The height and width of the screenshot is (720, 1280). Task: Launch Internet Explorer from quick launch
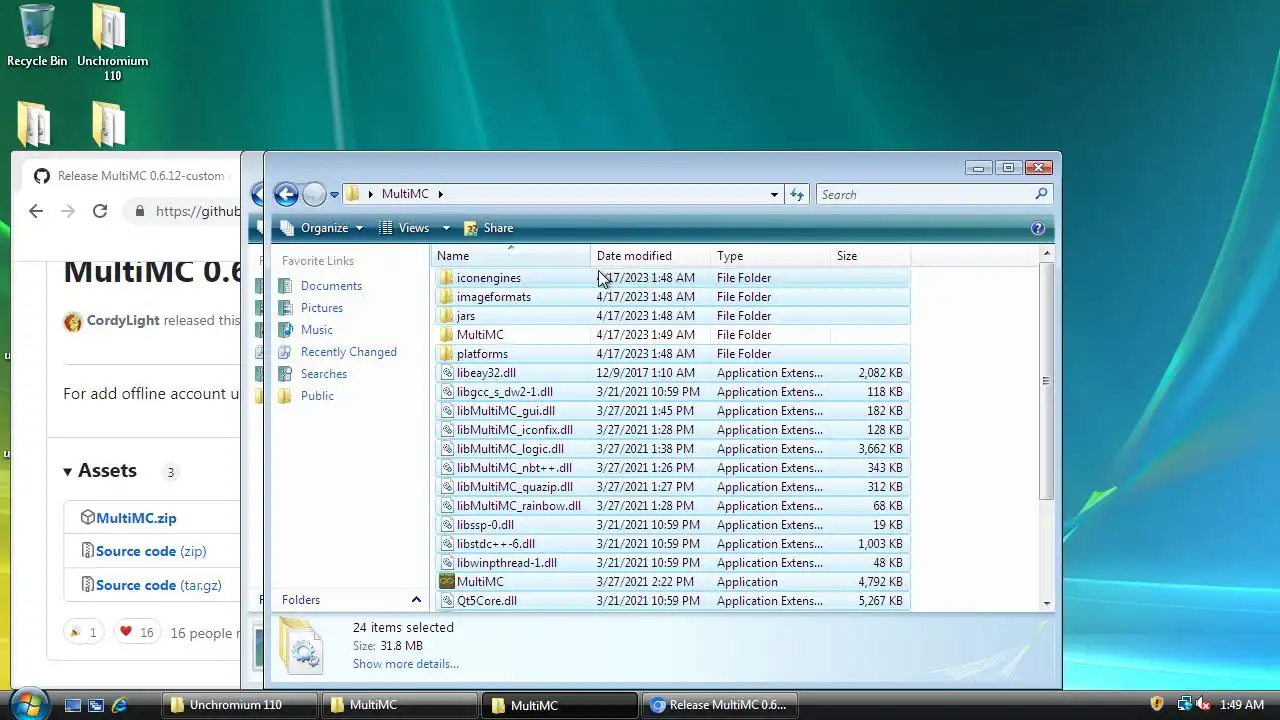(120, 705)
